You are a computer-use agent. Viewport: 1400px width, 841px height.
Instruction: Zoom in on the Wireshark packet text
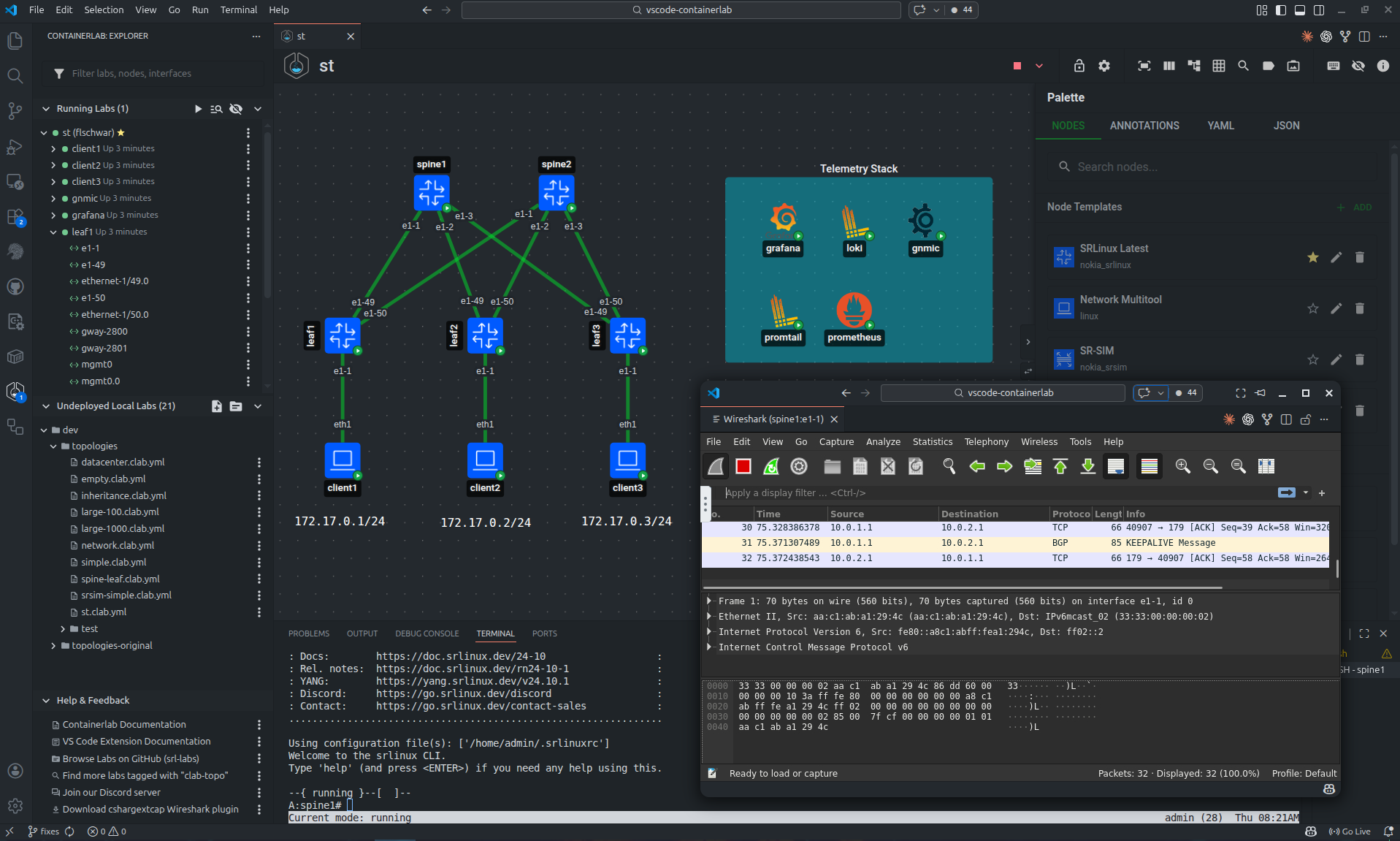[x=1182, y=466]
